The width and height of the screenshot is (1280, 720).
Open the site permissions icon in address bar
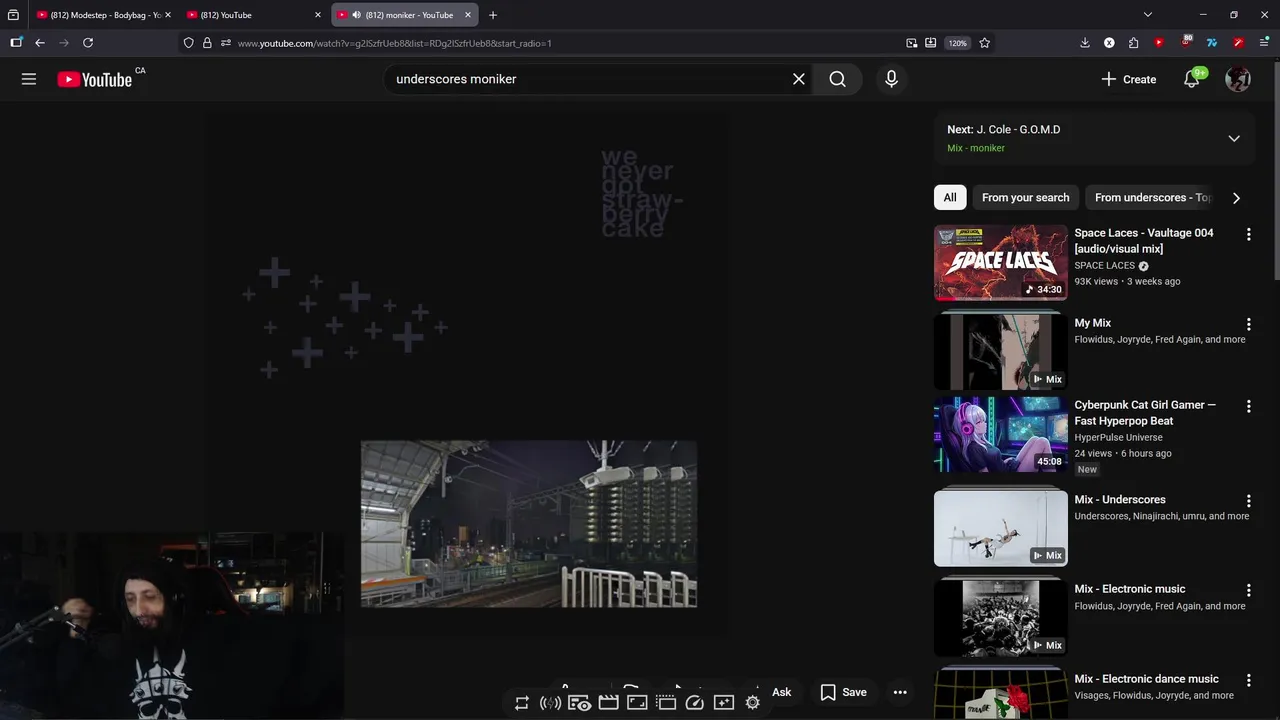click(x=226, y=43)
